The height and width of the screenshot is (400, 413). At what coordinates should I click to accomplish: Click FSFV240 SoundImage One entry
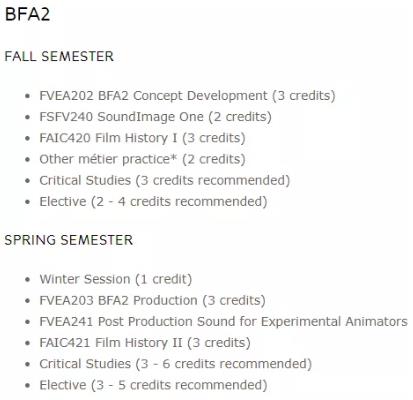click(x=155, y=117)
